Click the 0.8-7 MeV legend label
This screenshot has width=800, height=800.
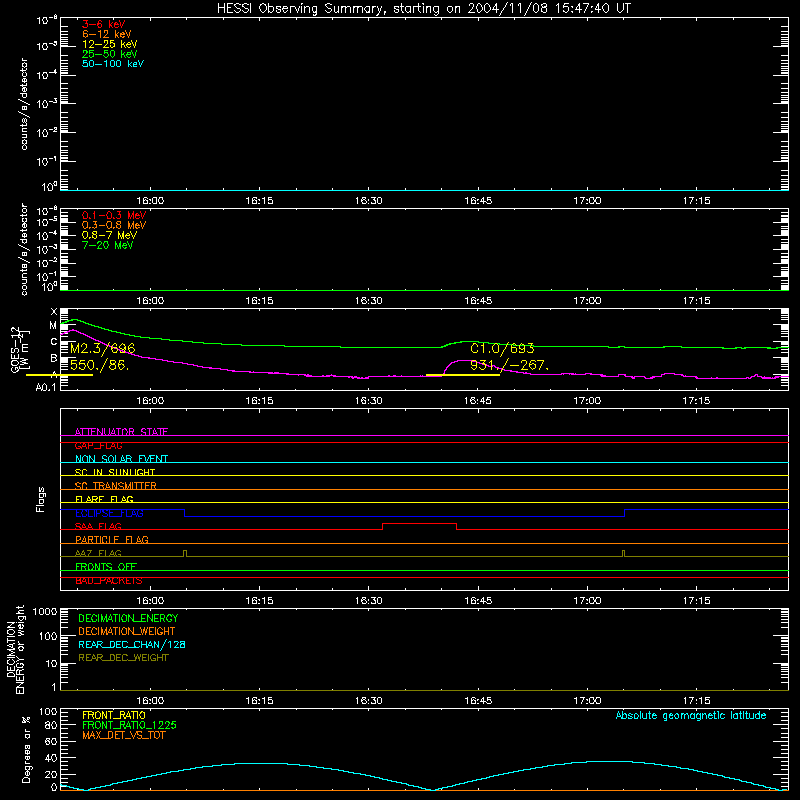pos(110,235)
